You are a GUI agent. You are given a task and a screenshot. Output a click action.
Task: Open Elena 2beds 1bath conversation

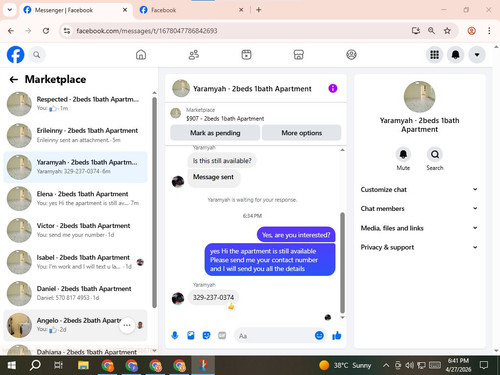[75, 199]
